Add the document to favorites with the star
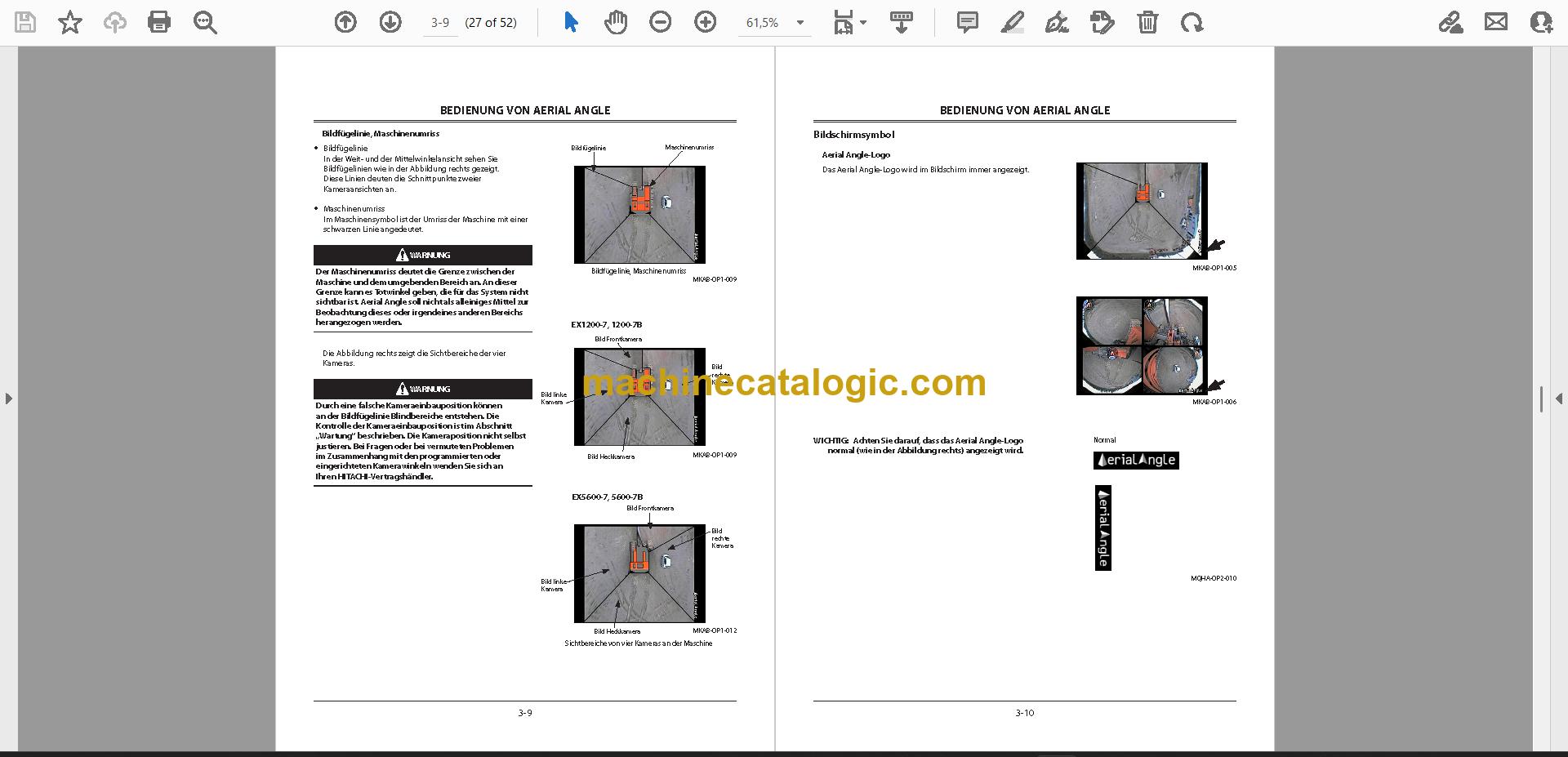The image size is (1568, 757). (x=70, y=22)
